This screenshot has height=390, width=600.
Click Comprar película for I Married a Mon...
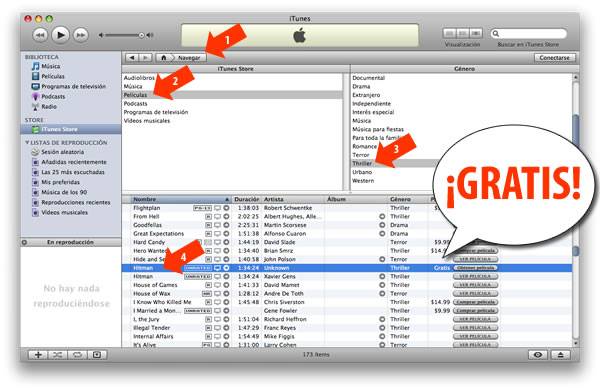(475, 310)
